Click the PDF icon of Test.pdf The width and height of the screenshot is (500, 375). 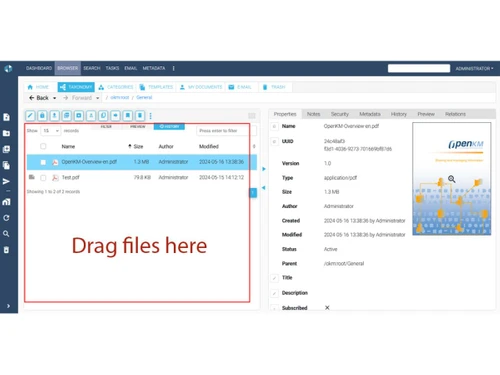[55, 178]
